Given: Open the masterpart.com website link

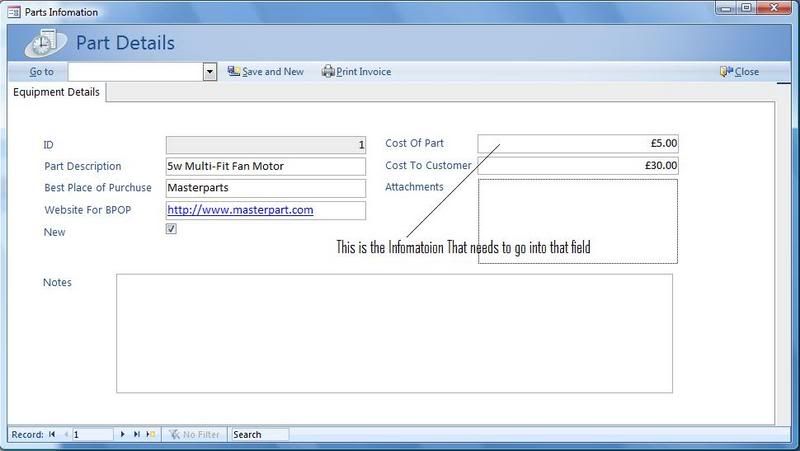Looking at the screenshot, I should pyautogui.click(x=240, y=210).
